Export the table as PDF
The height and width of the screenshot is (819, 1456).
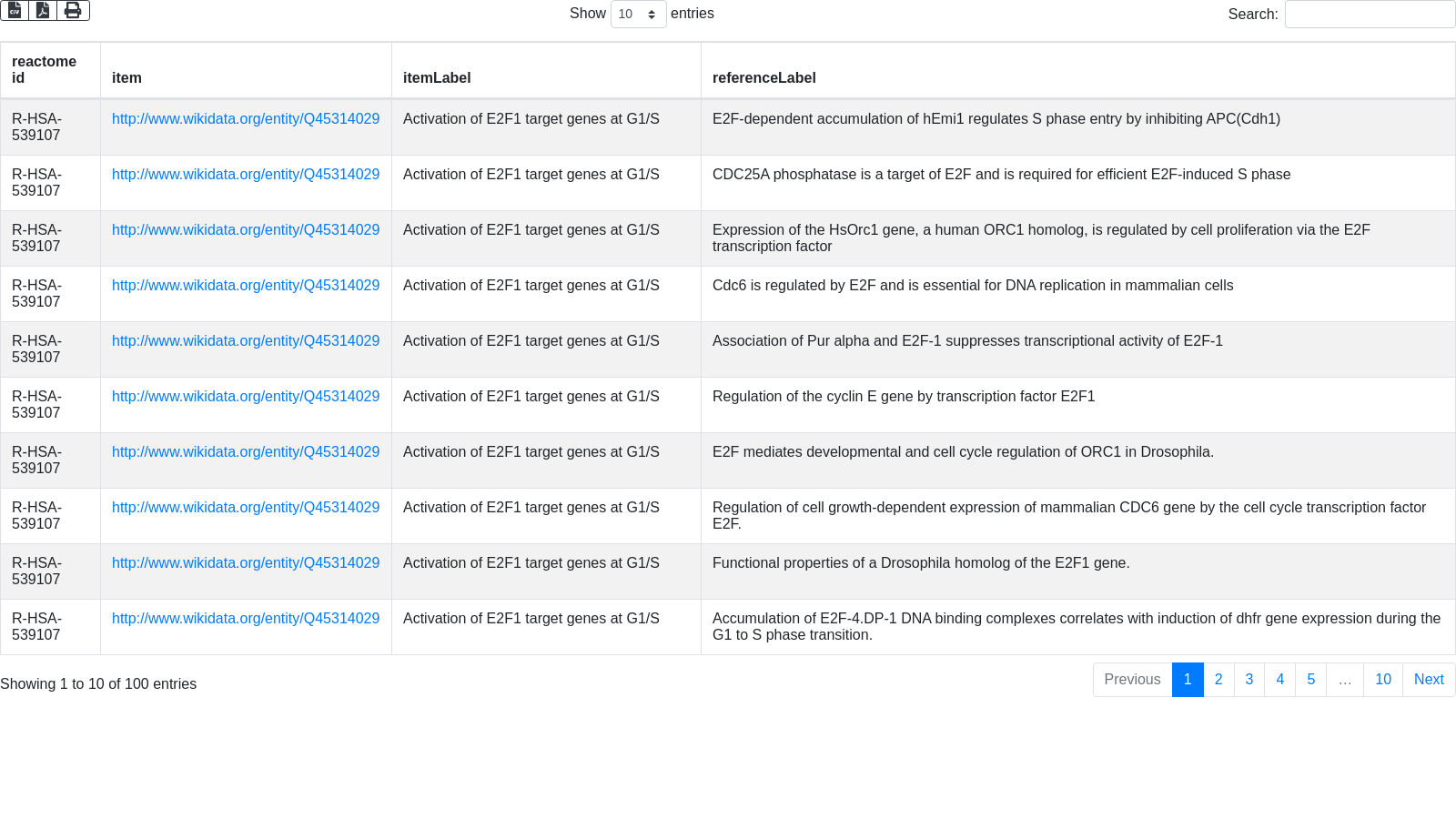tap(43, 10)
